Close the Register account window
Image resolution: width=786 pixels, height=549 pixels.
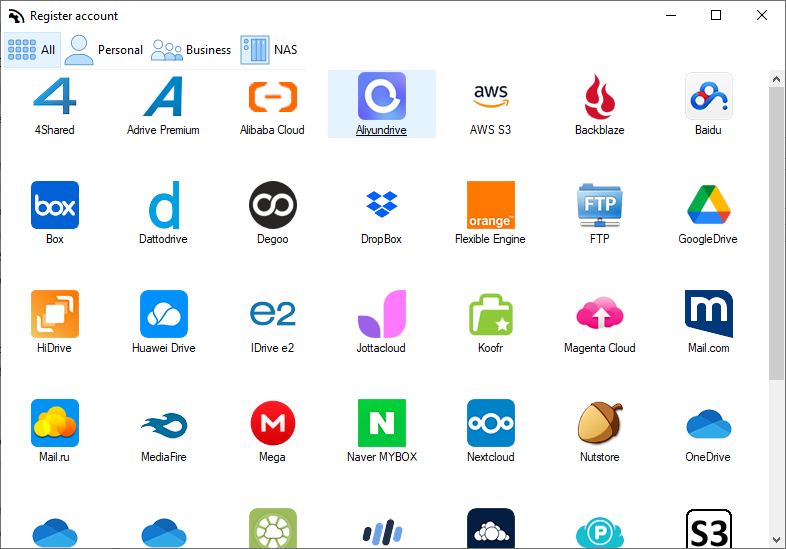pos(761,16)
